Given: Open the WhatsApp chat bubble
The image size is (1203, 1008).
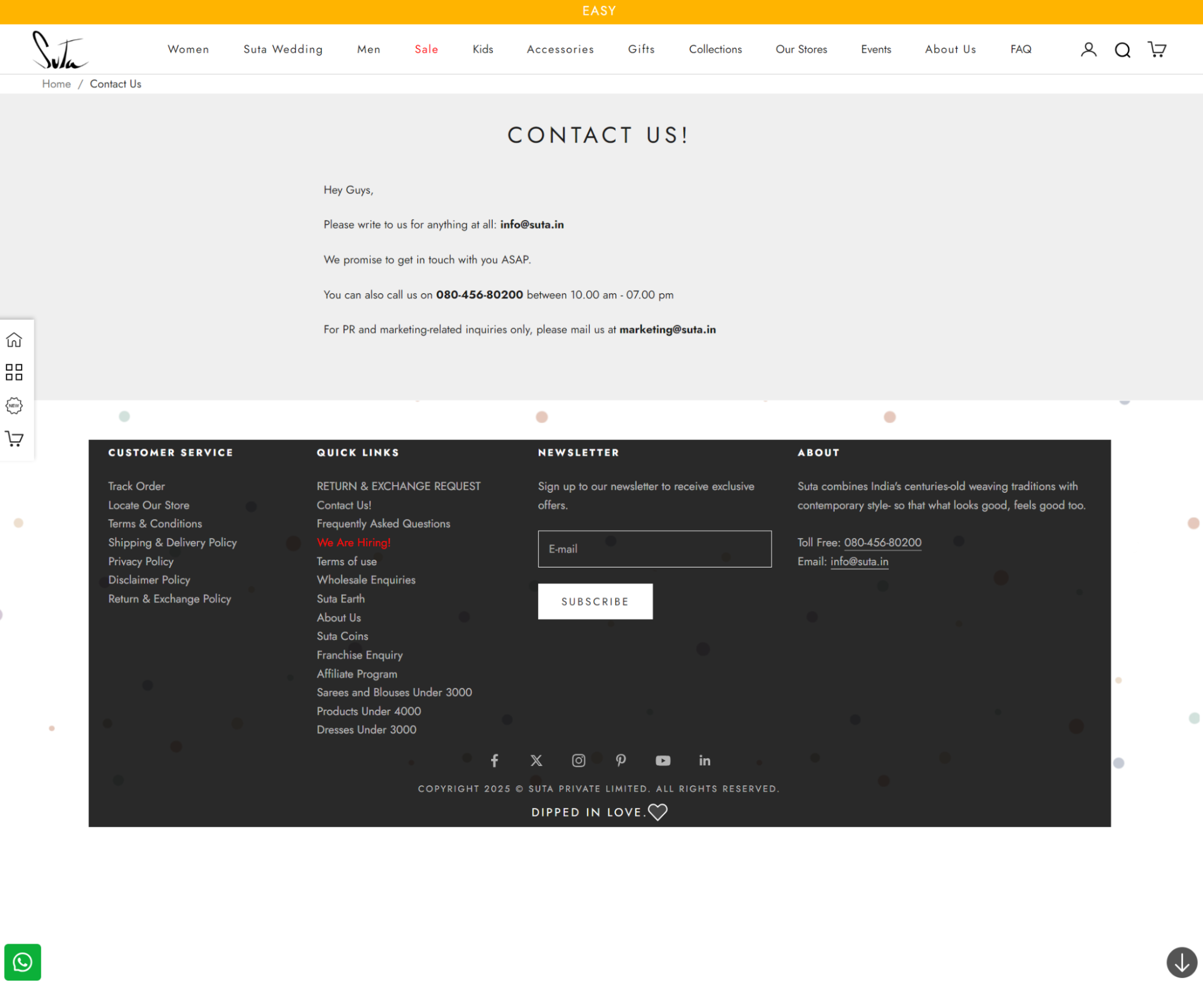Looking at the screenshot, I should point(22,962).
